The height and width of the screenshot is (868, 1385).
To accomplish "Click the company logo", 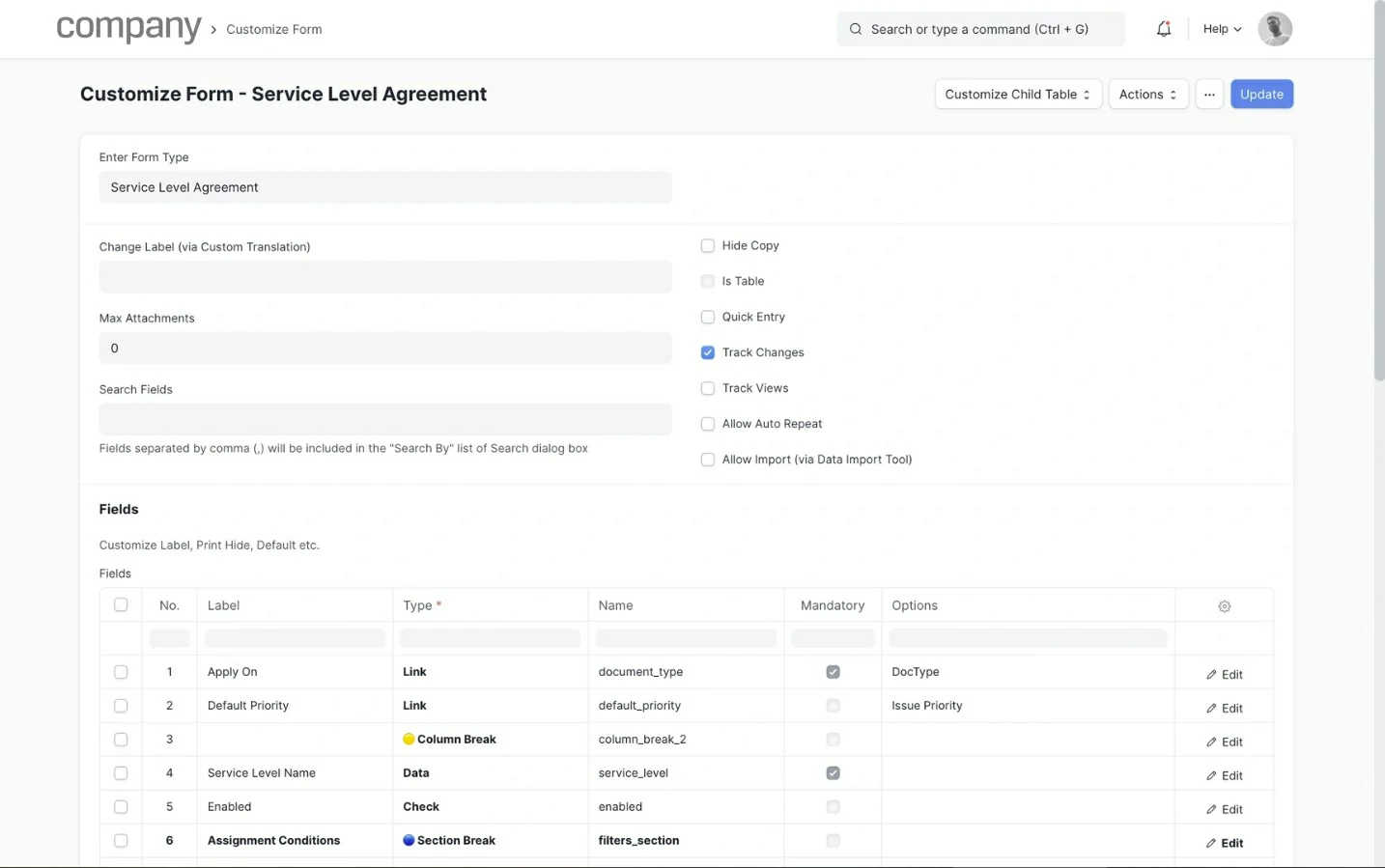I will [x=128, y=29].
